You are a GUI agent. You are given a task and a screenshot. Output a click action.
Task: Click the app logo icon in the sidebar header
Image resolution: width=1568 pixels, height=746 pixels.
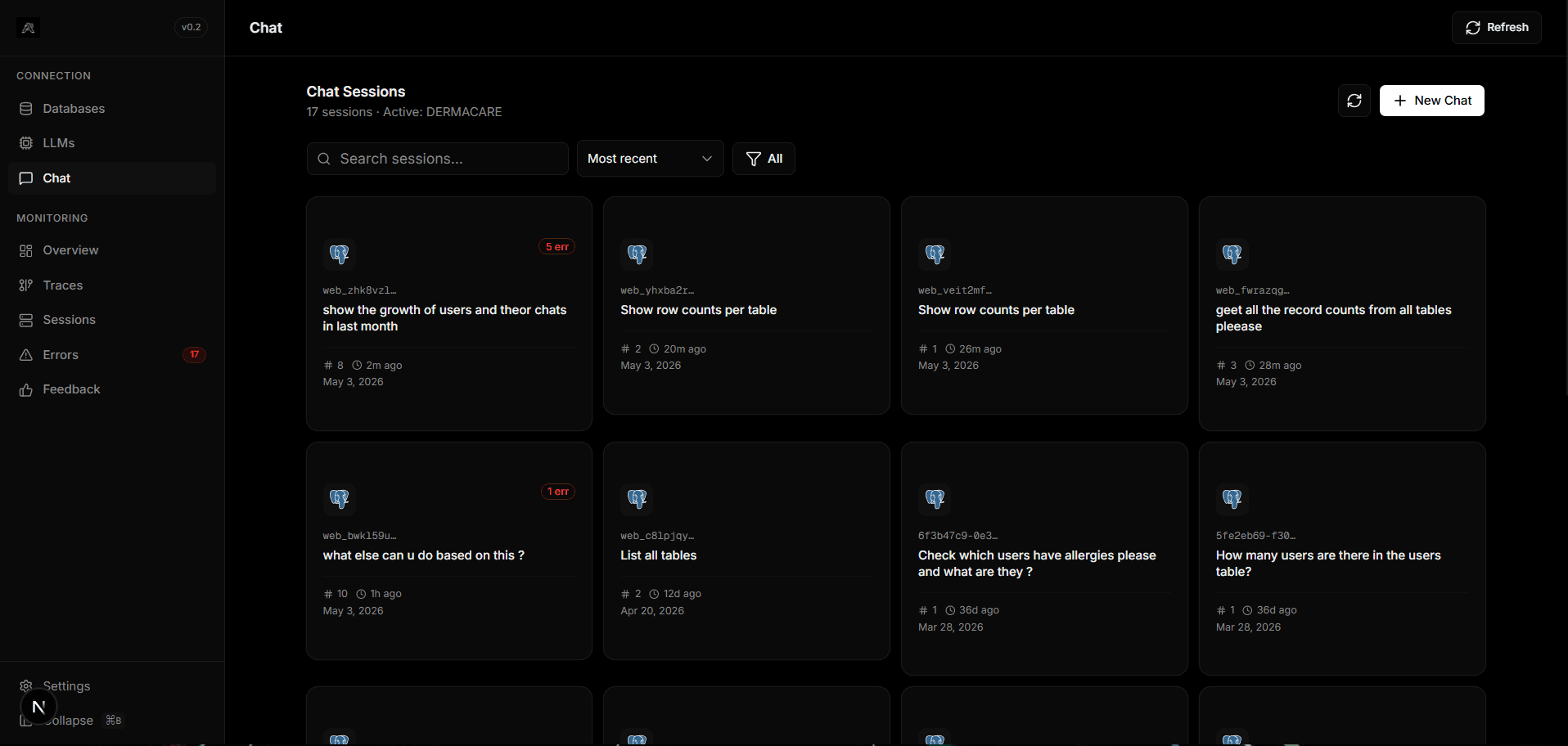point(28,28)
